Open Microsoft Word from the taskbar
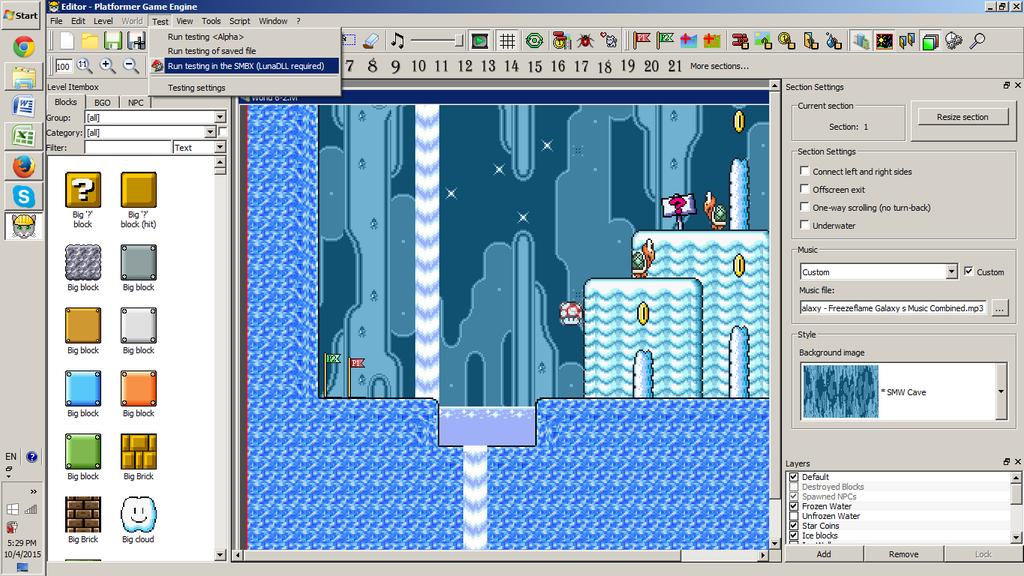This screenshot has height=576, width=1024. click(x=24, y=106)
